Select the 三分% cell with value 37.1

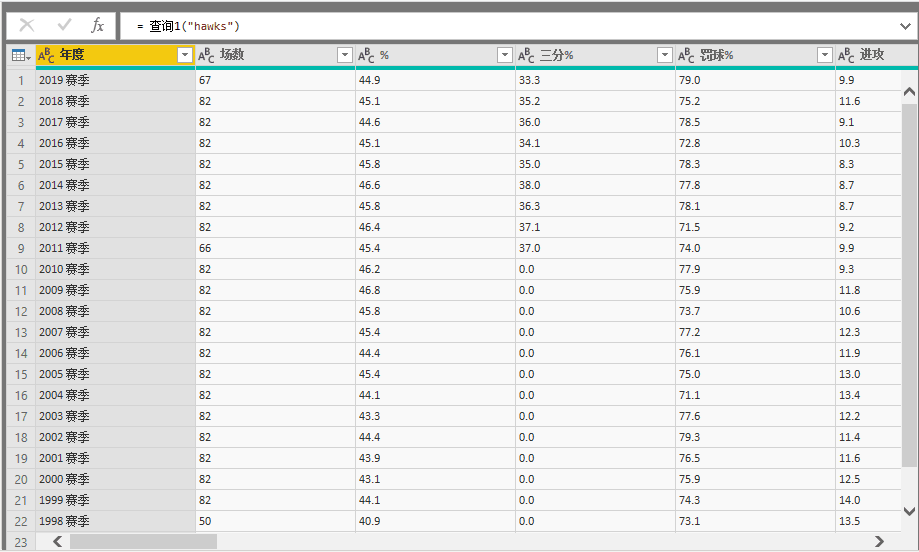point(595,227)
